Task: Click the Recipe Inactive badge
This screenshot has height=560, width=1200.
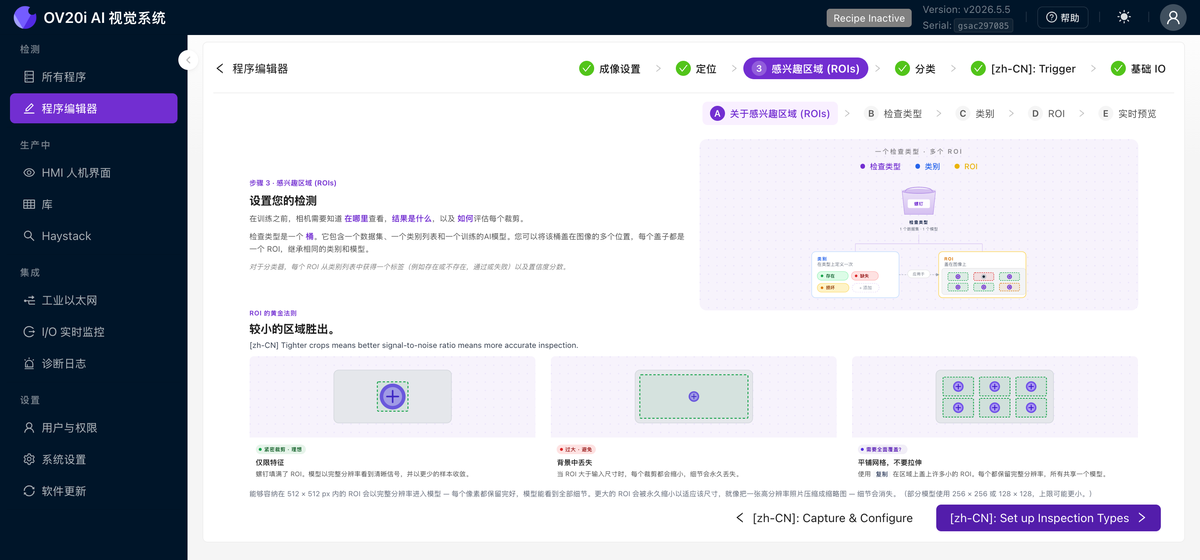Action: point(869,18)
